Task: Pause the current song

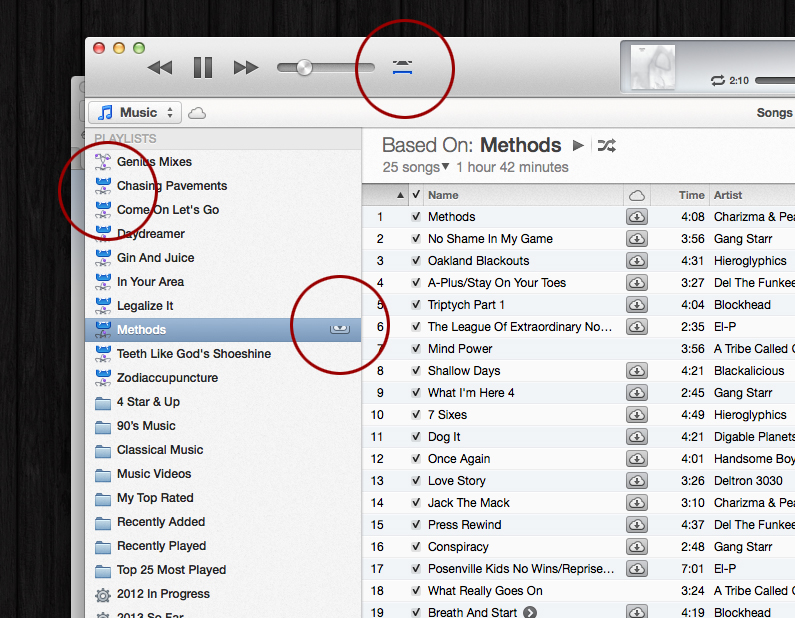Action: (x=203, y=67)
